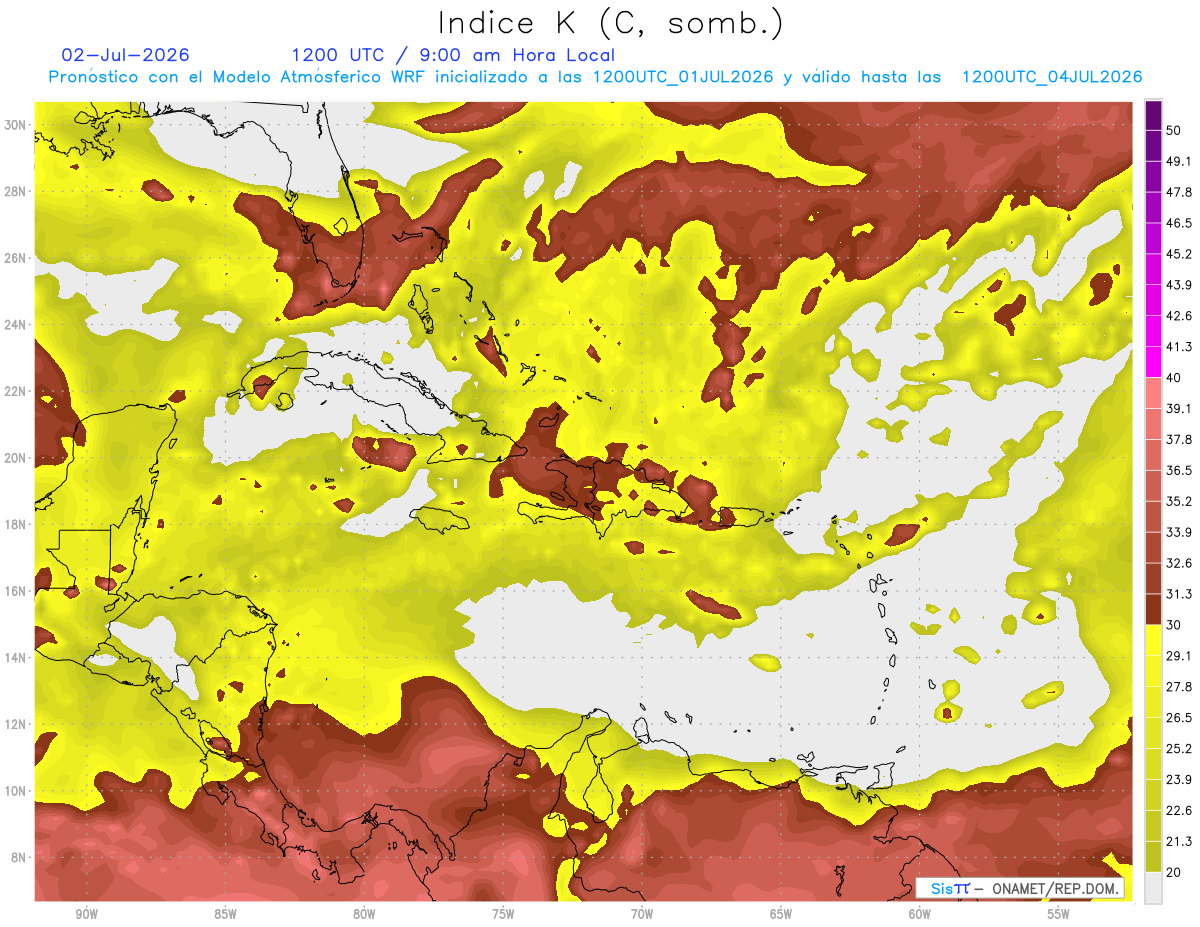This screenshot has width=1200, height=927.
Task: Click the "33.9" legend value
Action: (x=1179, y=532)
